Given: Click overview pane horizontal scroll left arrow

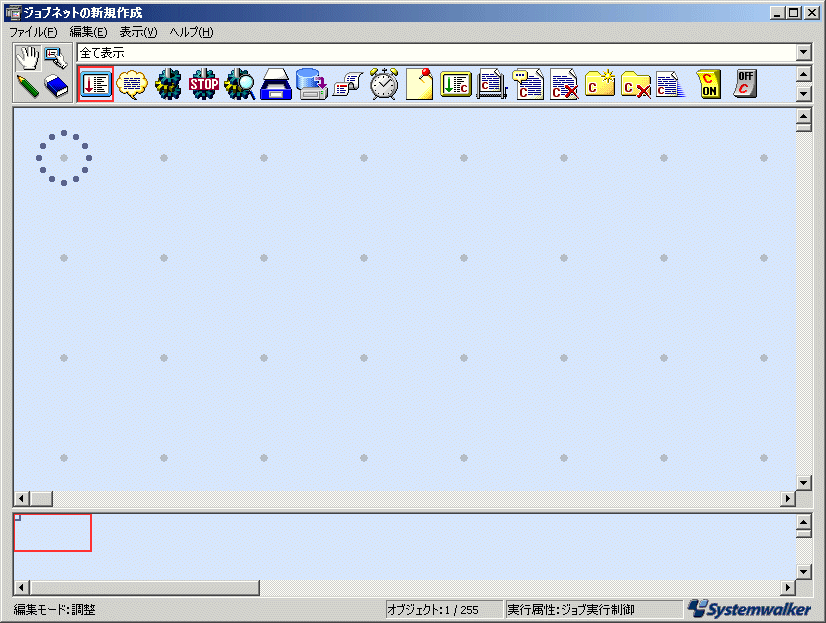Looking at the screenshot, I should click(21, 587).
